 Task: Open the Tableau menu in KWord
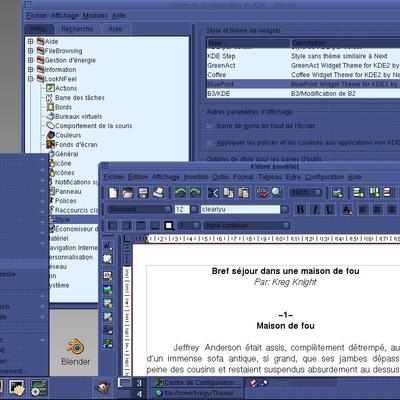point(270,177)
